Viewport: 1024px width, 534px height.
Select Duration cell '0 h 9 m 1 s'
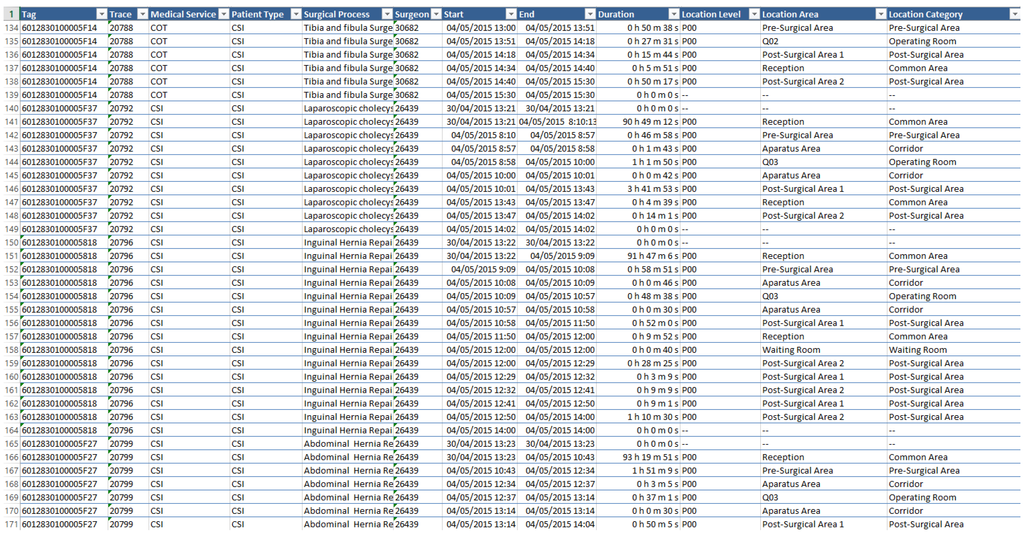(x=638, y=403)
